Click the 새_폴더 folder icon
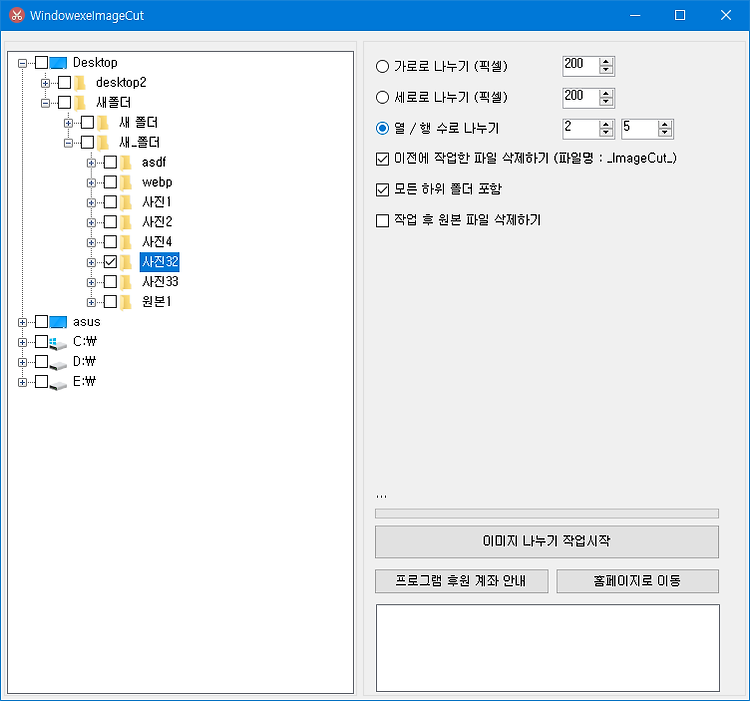 tap(103, 142)
